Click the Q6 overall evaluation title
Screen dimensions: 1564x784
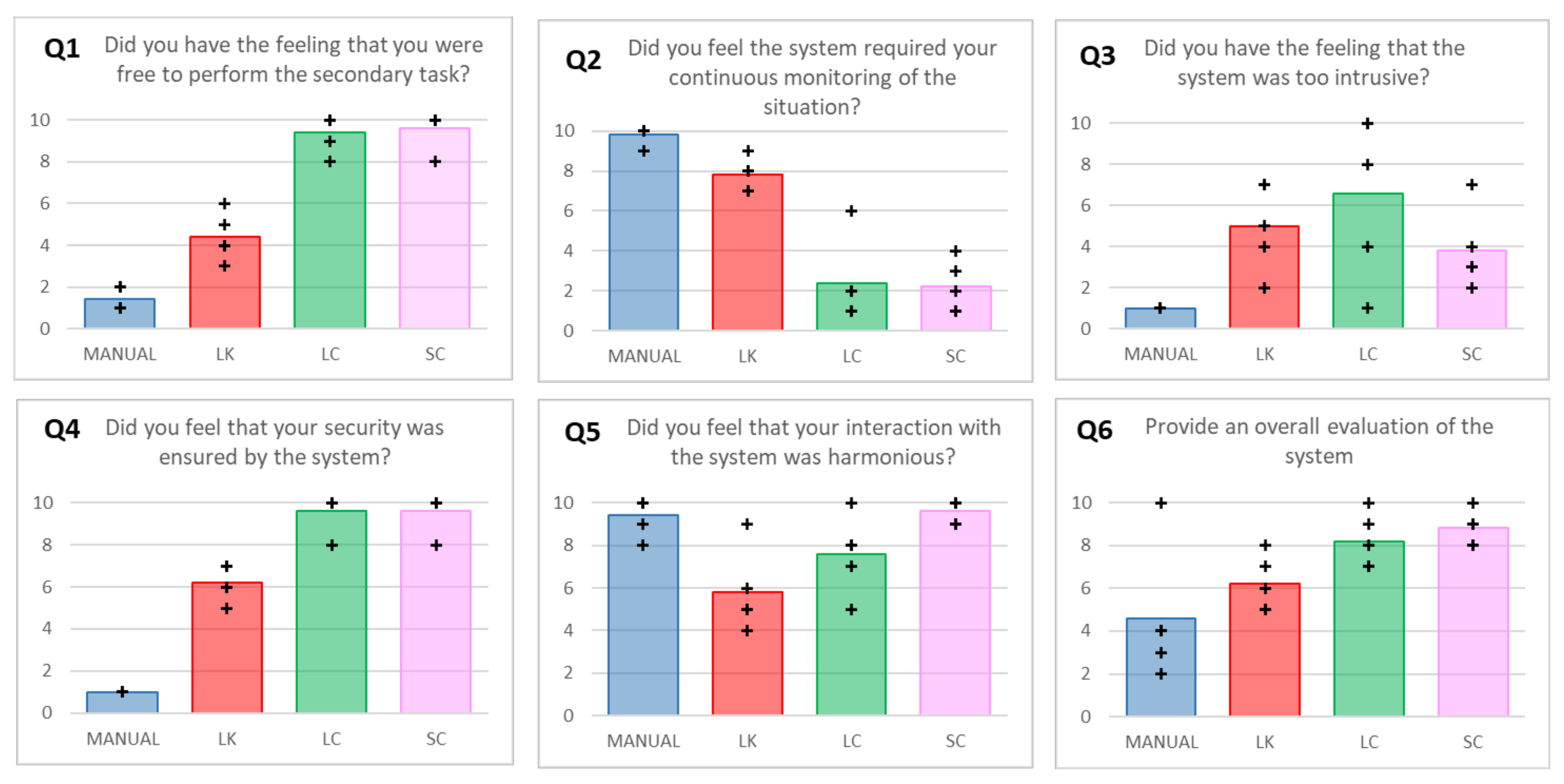(1318, 441)
